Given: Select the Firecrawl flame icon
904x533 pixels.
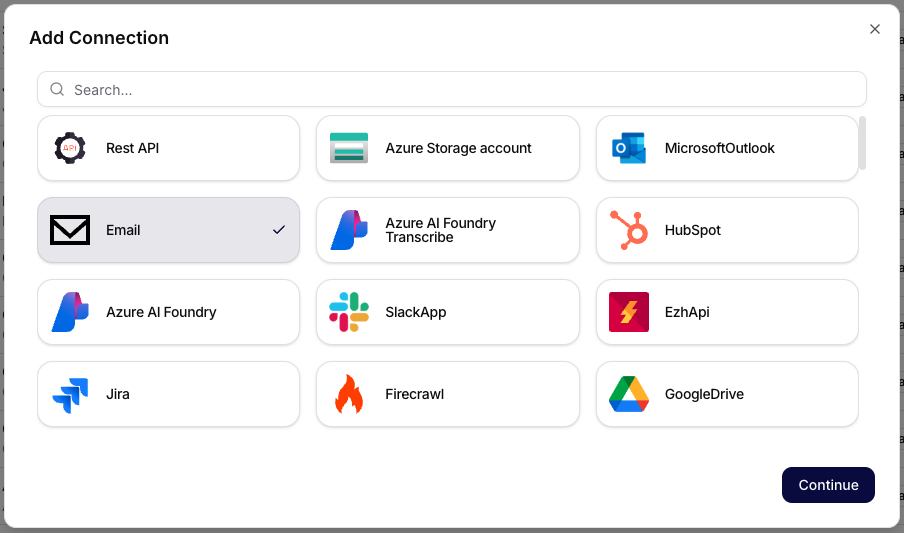Looking at the screenshot, I should click(x=349, y=394).
